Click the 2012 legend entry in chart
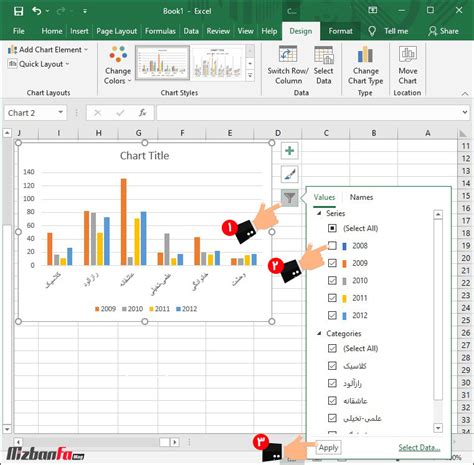The width and height of the screenshot is (474, 465). click(186, 309)
